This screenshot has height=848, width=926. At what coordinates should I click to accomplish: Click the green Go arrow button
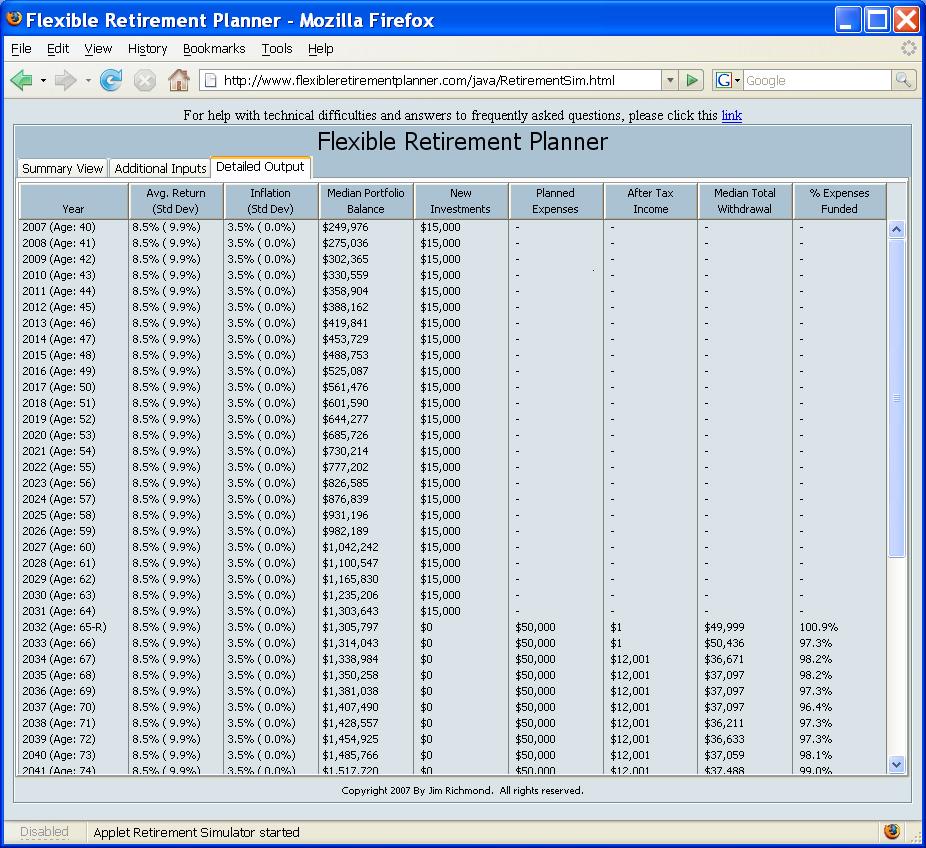pyautogui.click(x=692, y=80)
